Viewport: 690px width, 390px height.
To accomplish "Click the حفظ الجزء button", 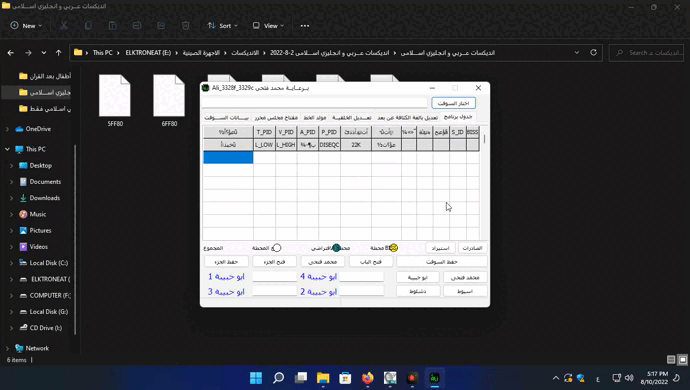I will coord(226,262).
